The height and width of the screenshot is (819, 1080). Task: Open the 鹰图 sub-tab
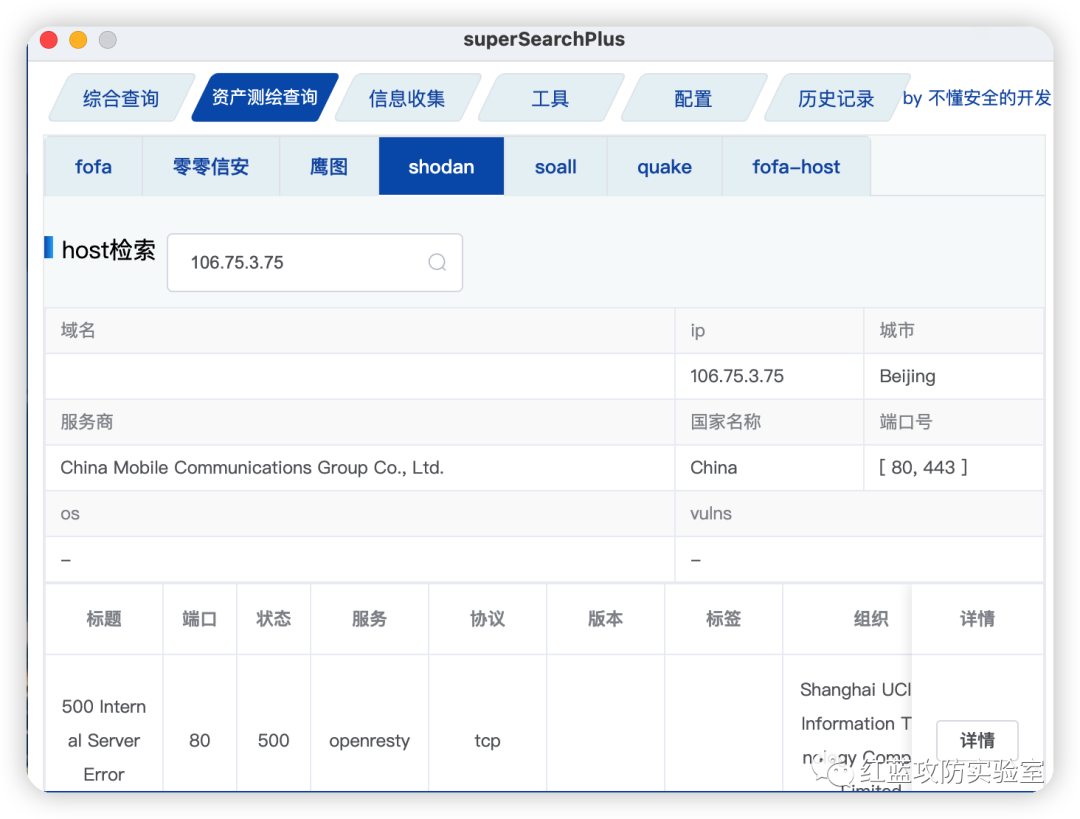pos(329,167)
